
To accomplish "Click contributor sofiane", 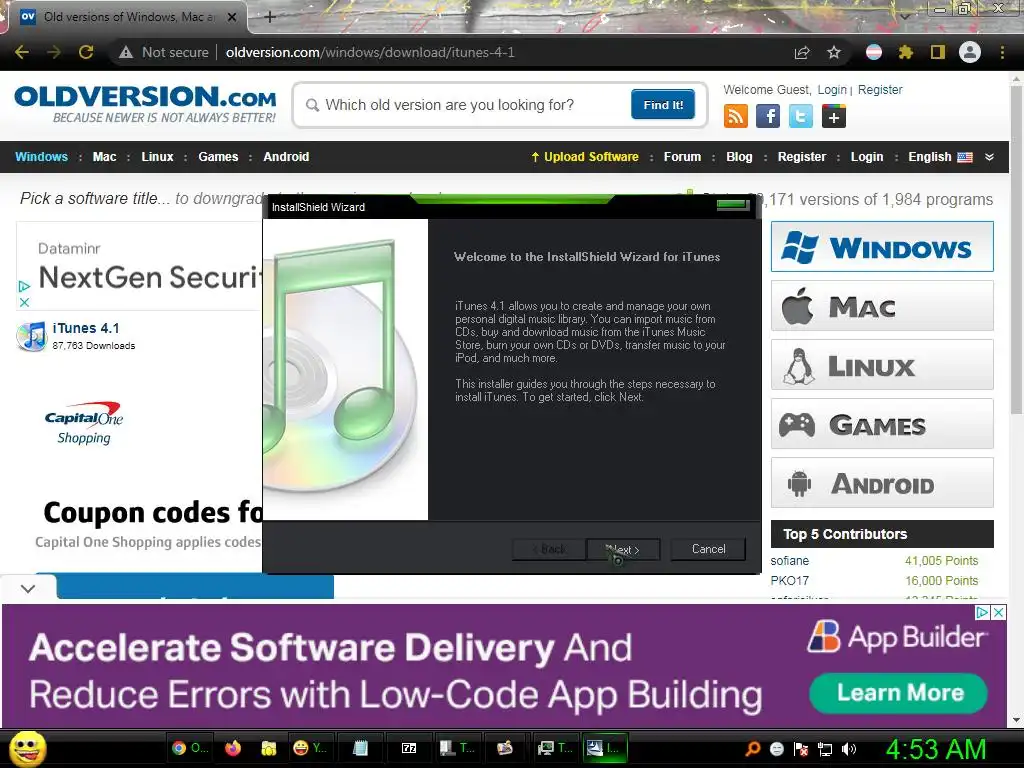I will (790, 560).
